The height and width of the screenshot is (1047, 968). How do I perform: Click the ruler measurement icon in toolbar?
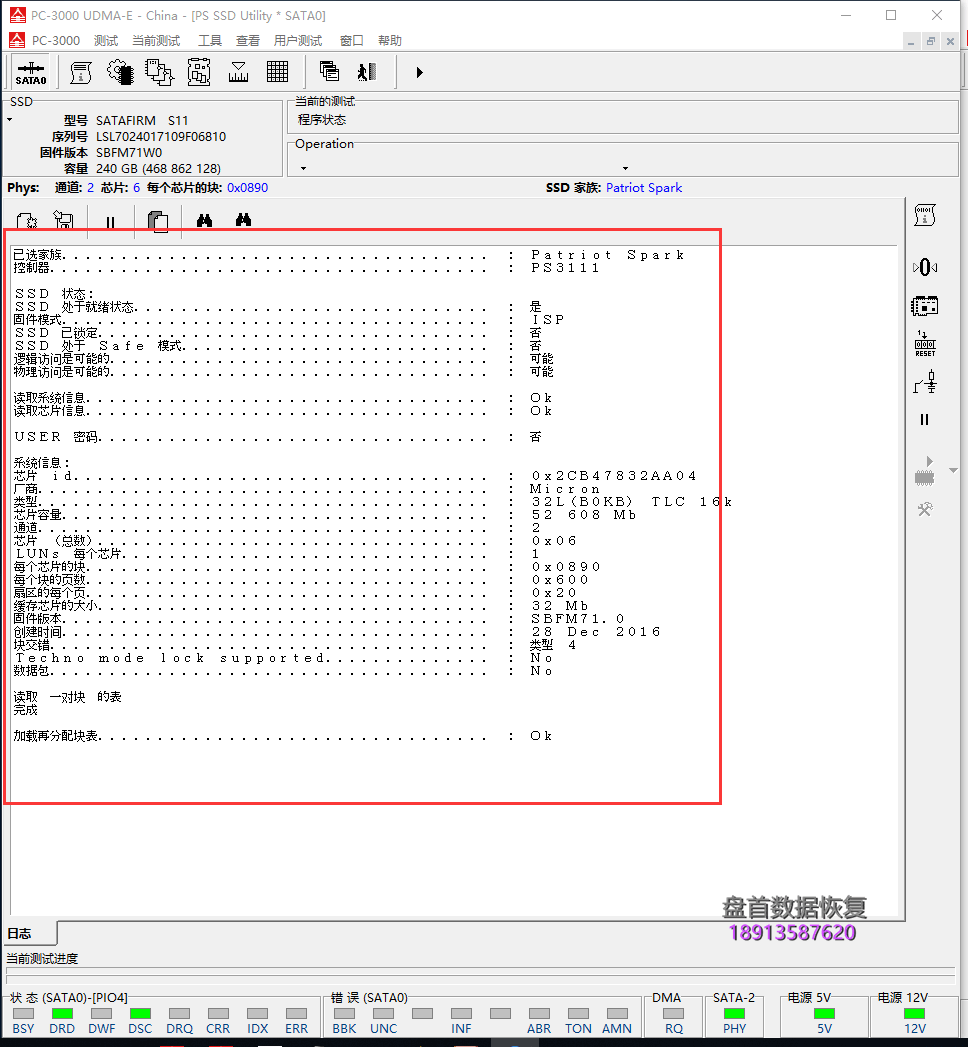pos(238,72)
